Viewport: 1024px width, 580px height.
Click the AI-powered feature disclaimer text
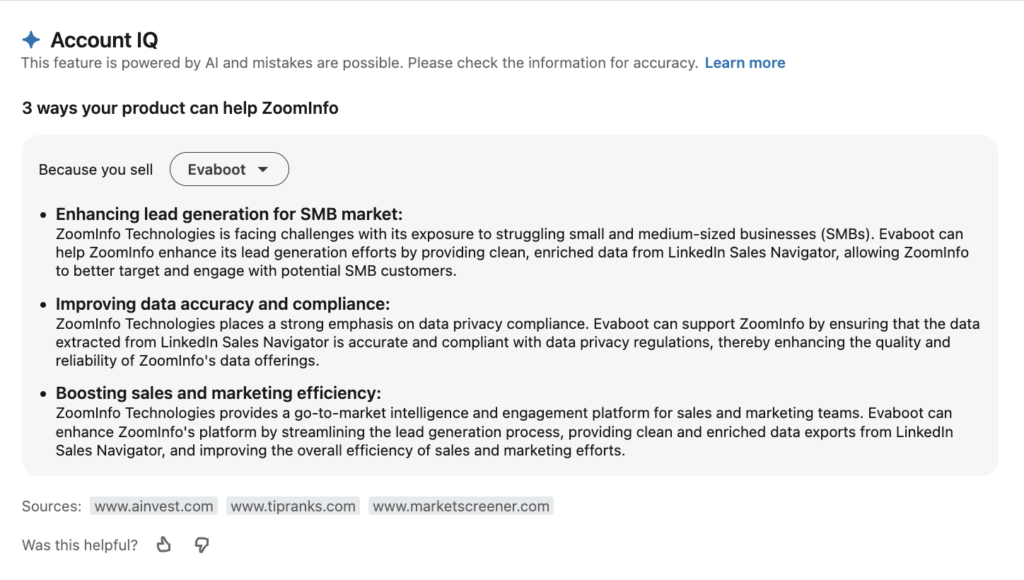(x=360, y=63)
